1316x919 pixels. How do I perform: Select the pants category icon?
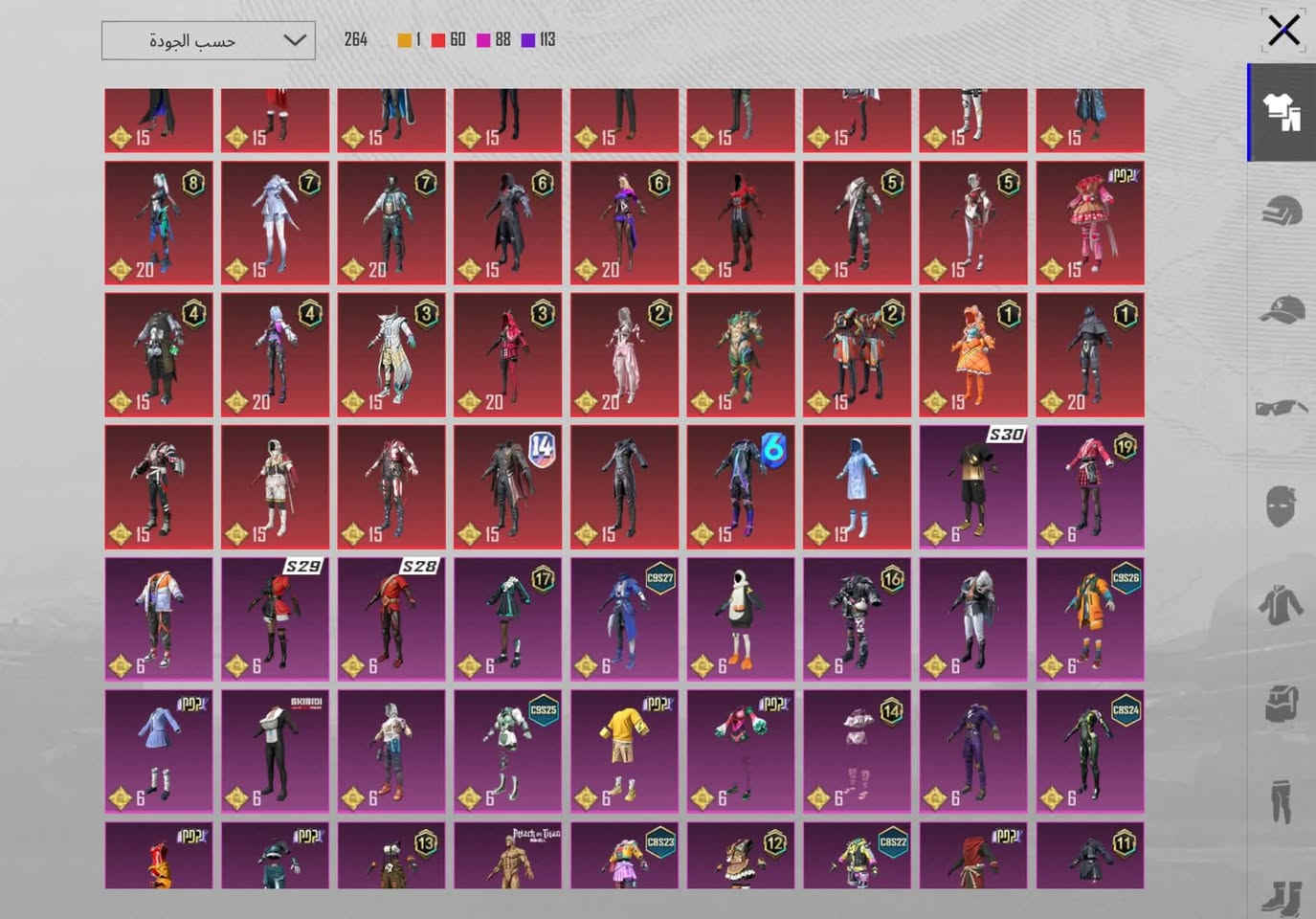1282,801
